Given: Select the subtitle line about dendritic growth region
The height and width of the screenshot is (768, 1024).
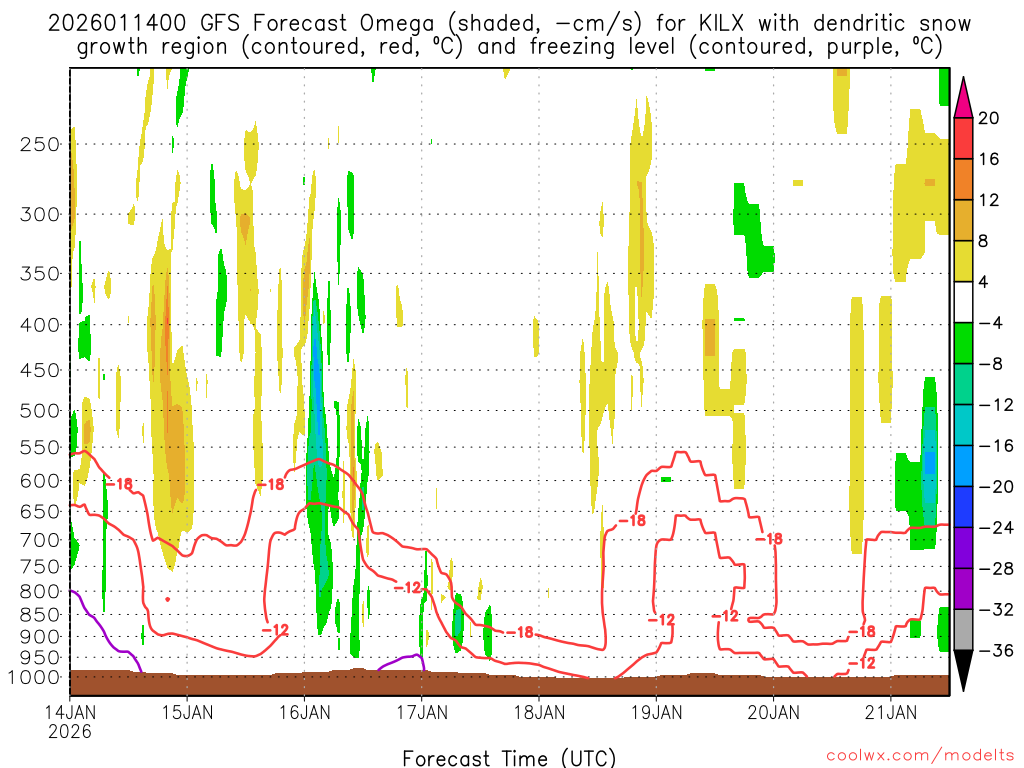Looking at the screenshot, I should pyautogui.click(x=509, y=47).
